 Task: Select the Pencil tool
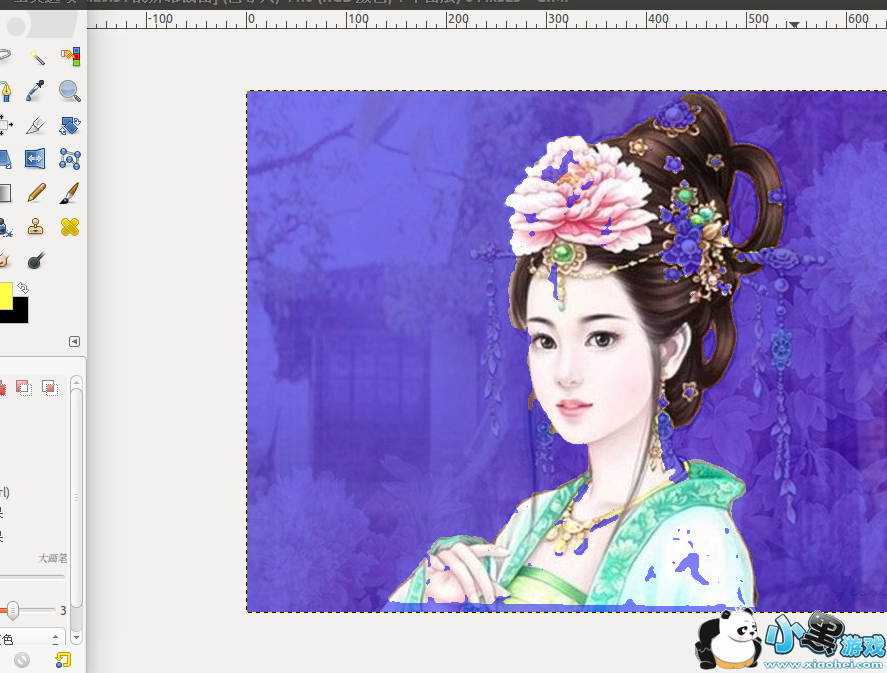pyautogui.click(x=36, y=193)
